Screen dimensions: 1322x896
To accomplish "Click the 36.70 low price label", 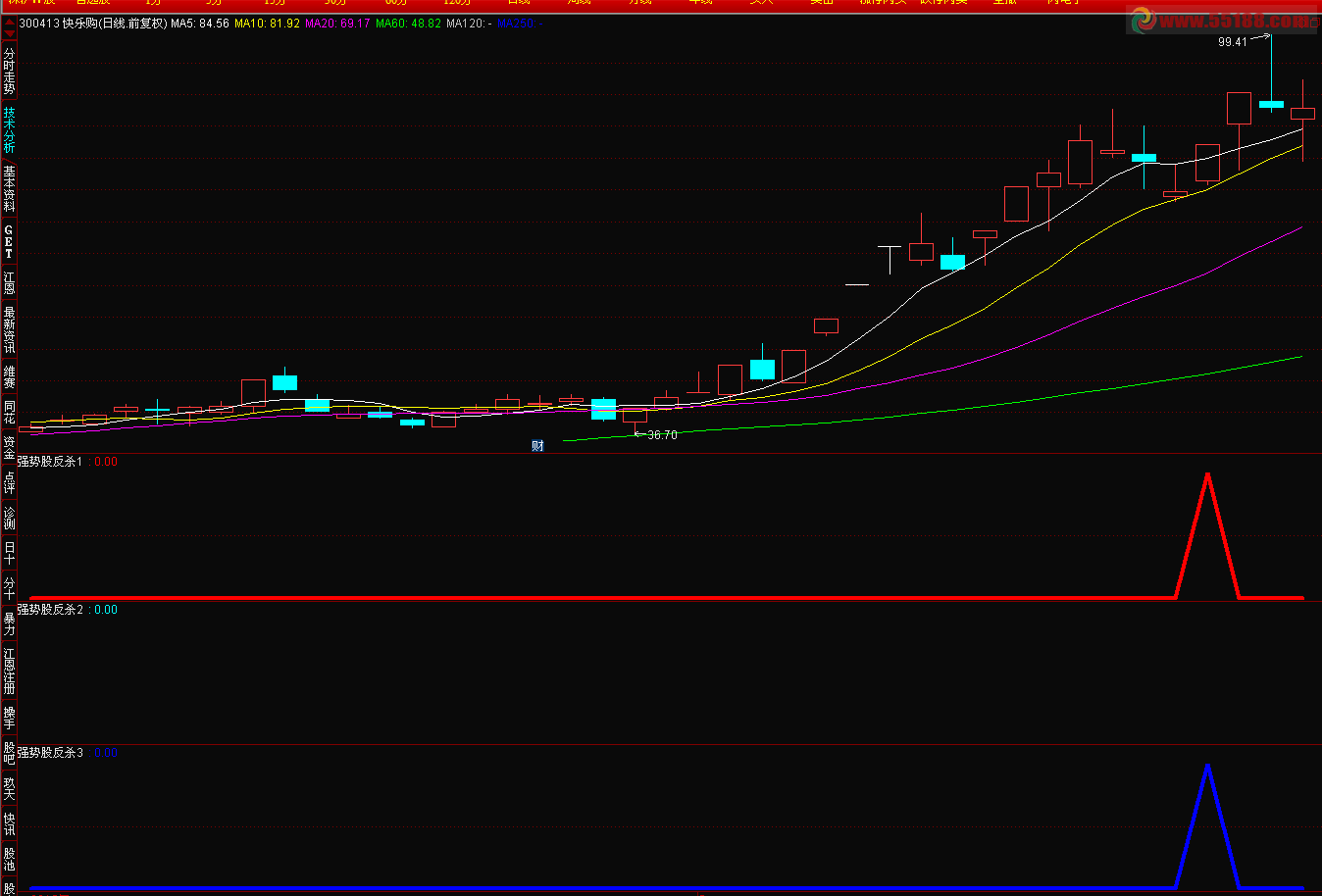I will click(662, 435).
